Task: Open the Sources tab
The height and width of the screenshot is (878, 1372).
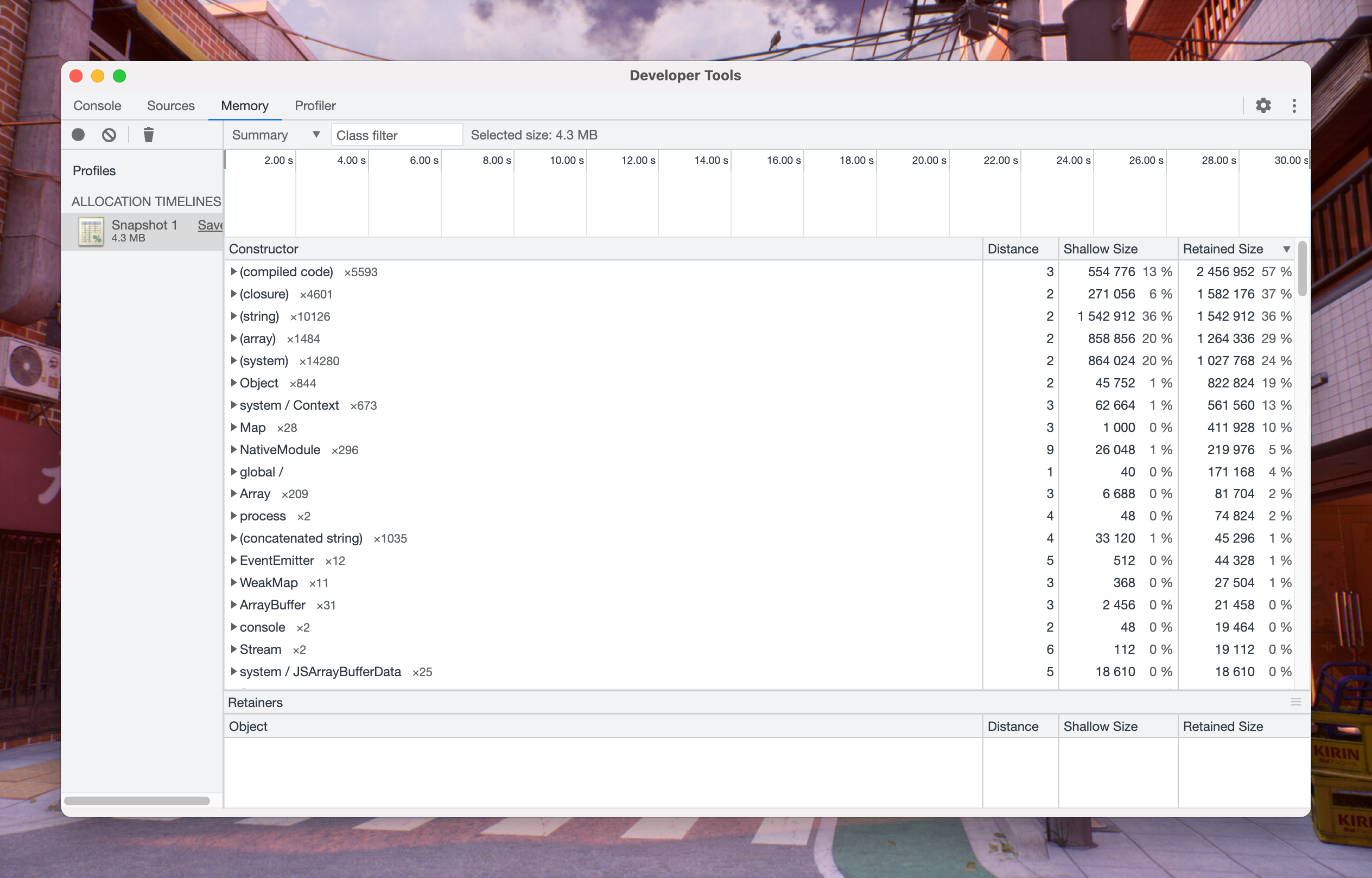Action: coord(170,105)
